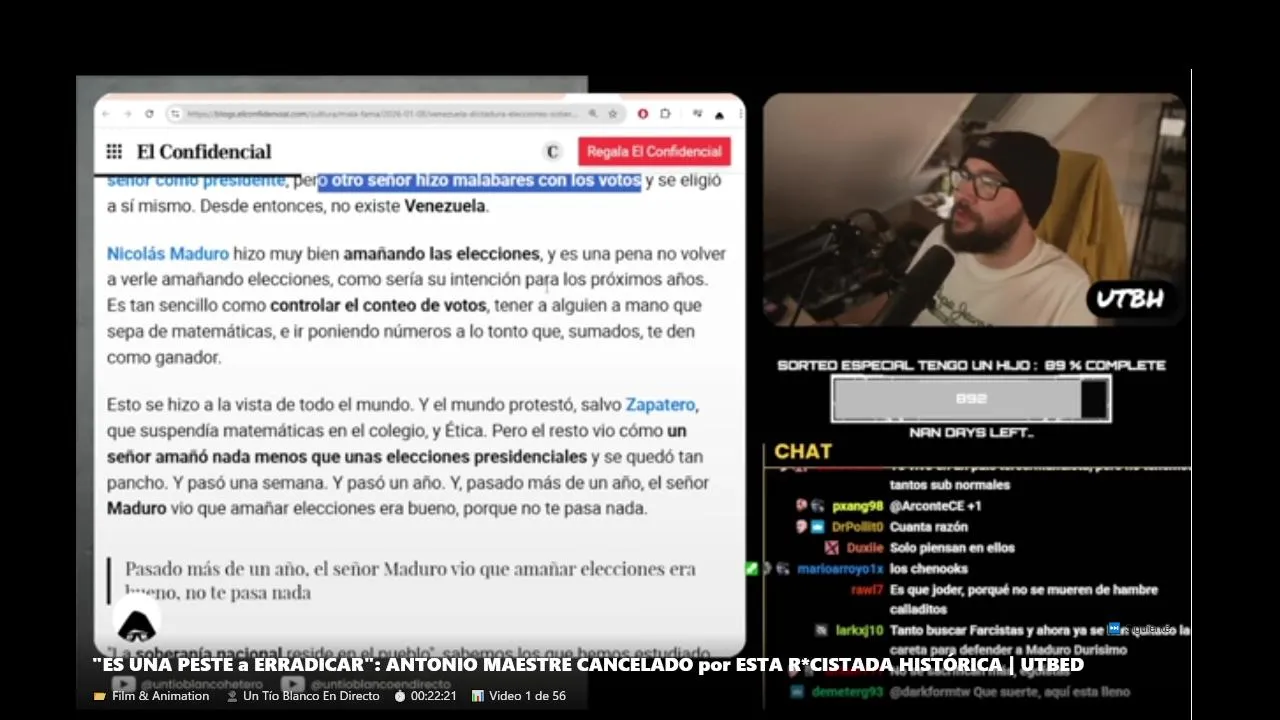Image resolution: width=1280 pixels, height=720 pixels.
Task: Click the translate icon in browser toolbar
Action: pos(697,114)
